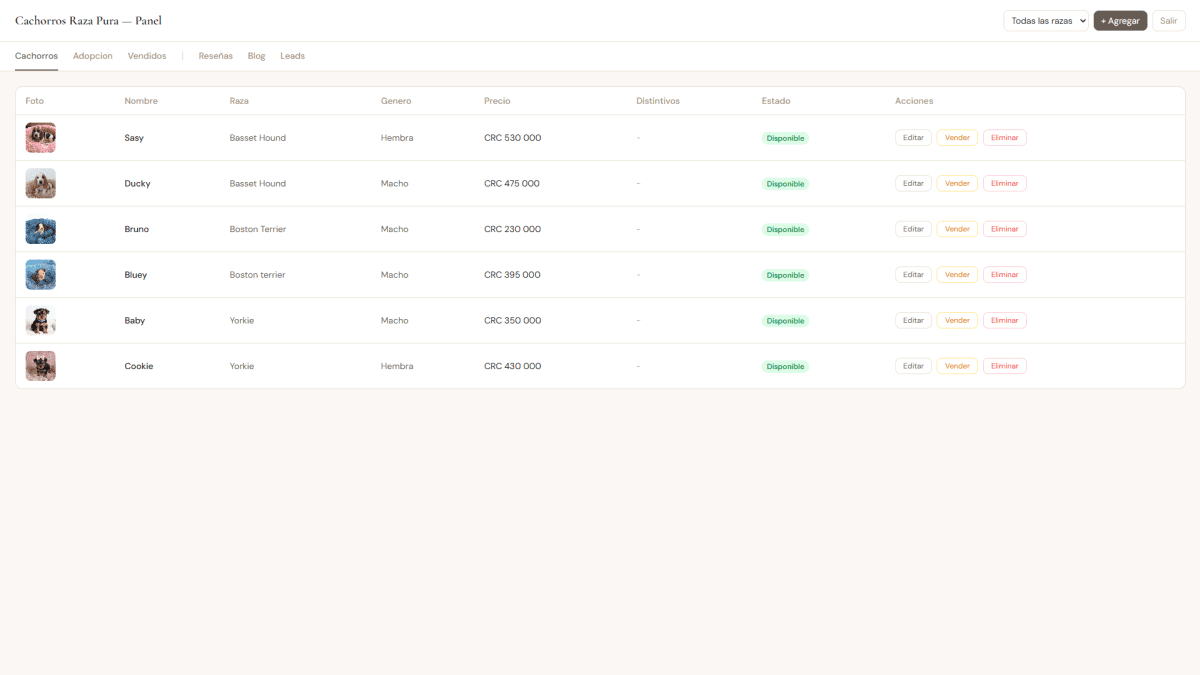Click the Distintivos column header

point(658,101)
